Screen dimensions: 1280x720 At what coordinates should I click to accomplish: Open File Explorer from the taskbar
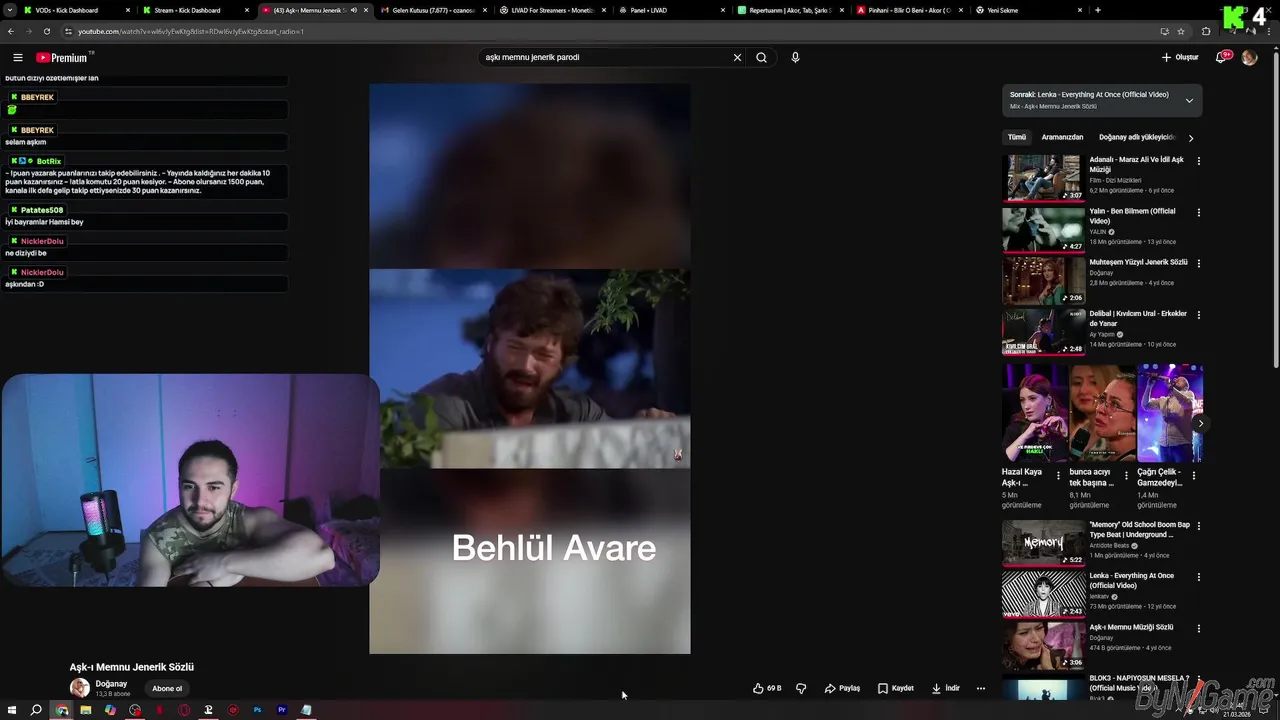click(86, 710)
